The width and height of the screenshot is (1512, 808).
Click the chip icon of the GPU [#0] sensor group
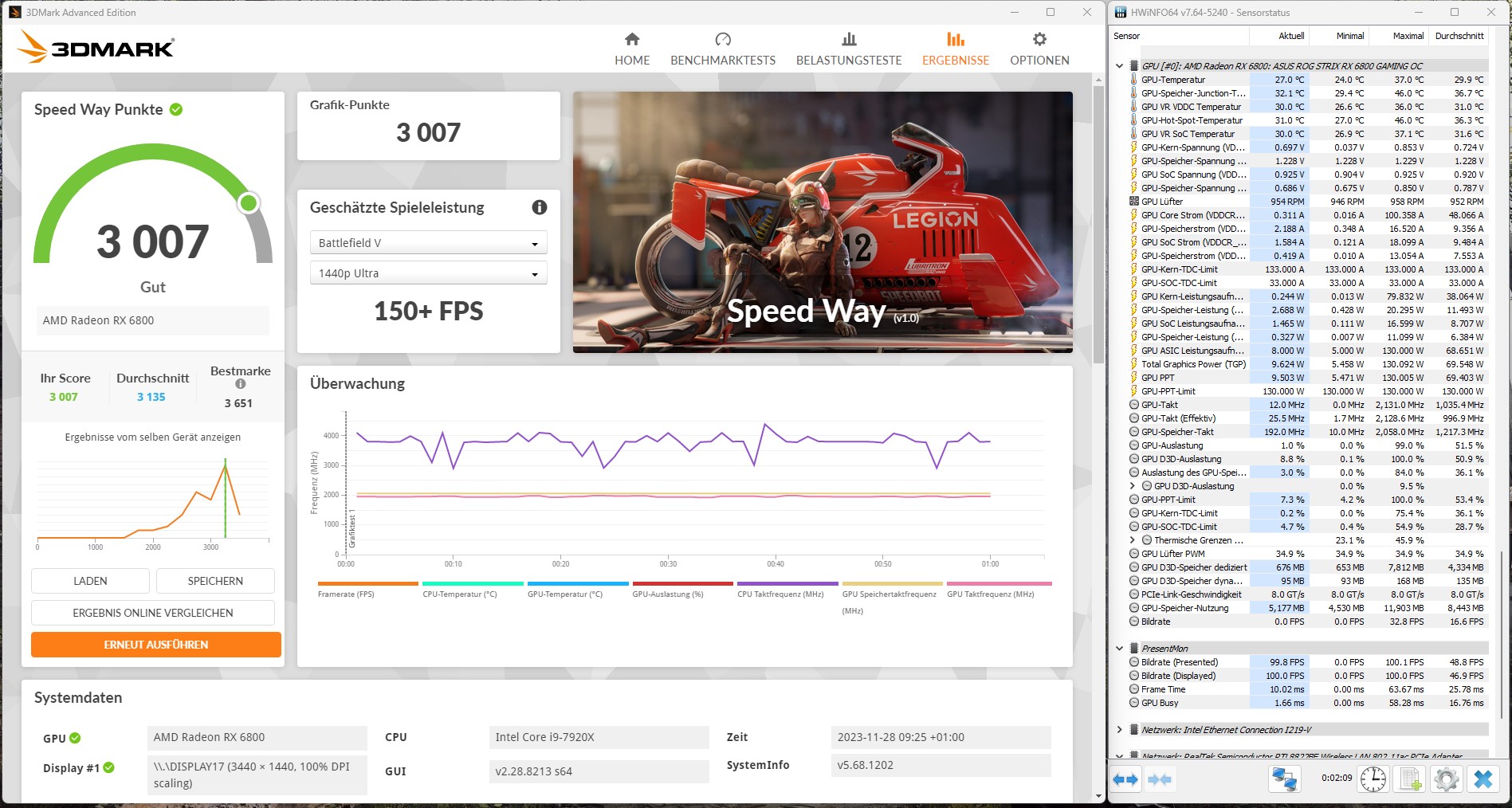(1134, 65)
